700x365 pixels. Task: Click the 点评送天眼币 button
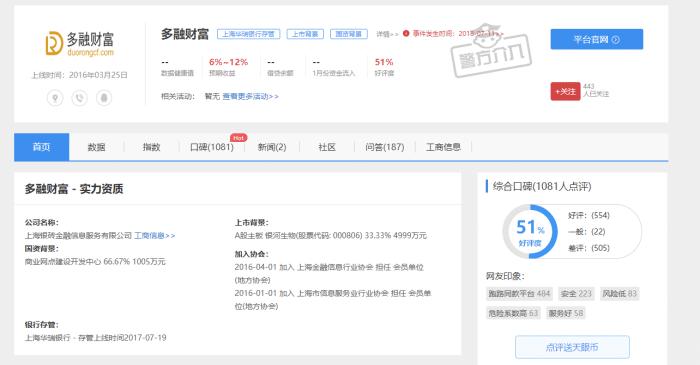[572, 347]
